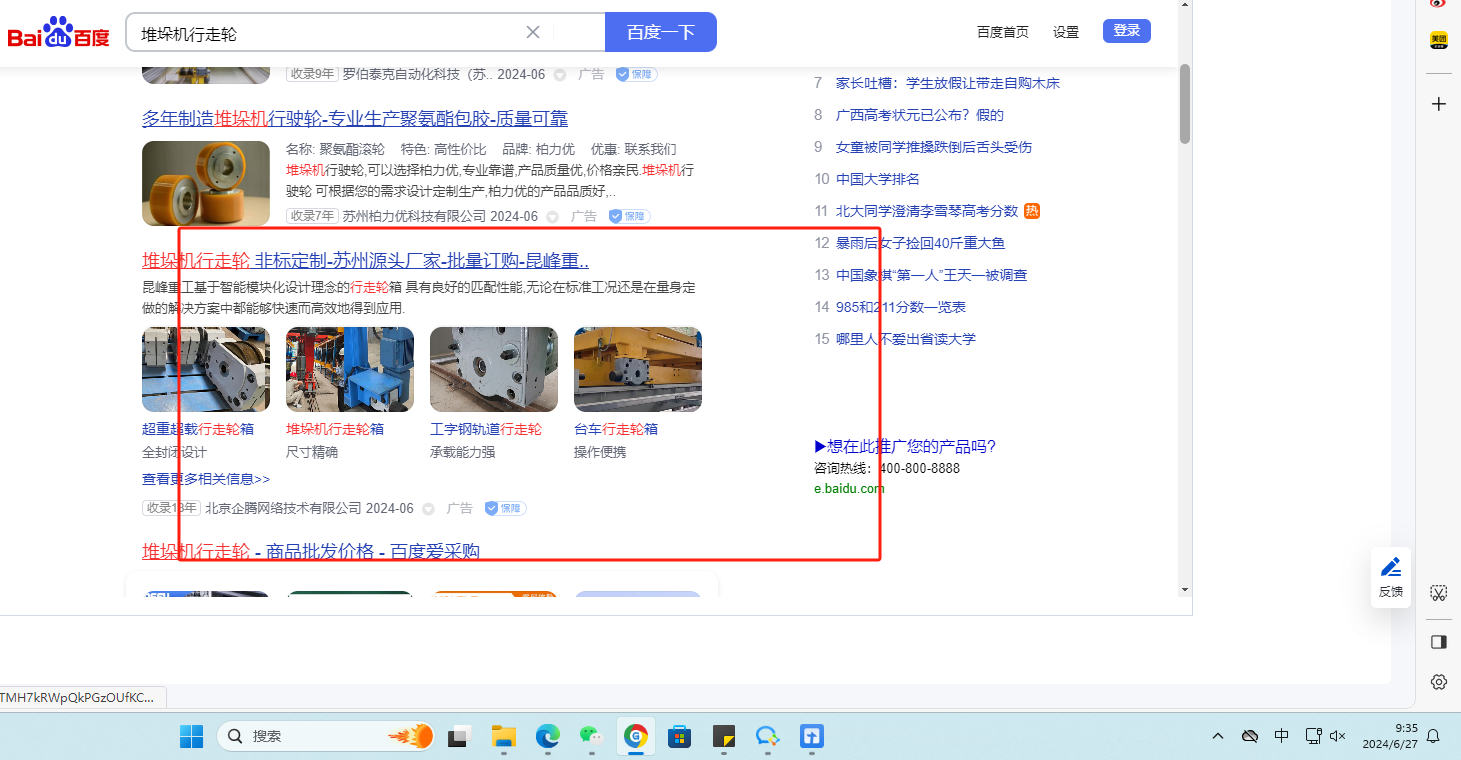Open hot search 暴雨后女子捡回40斤重大鱼

921,243
